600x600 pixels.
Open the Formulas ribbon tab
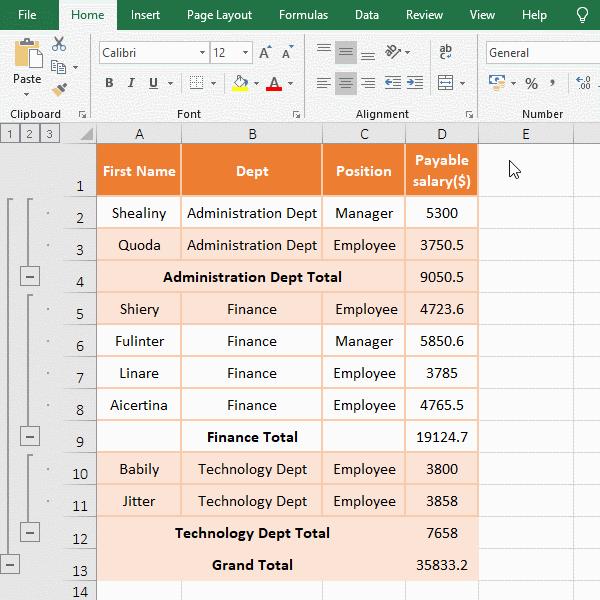click(302, 15)
